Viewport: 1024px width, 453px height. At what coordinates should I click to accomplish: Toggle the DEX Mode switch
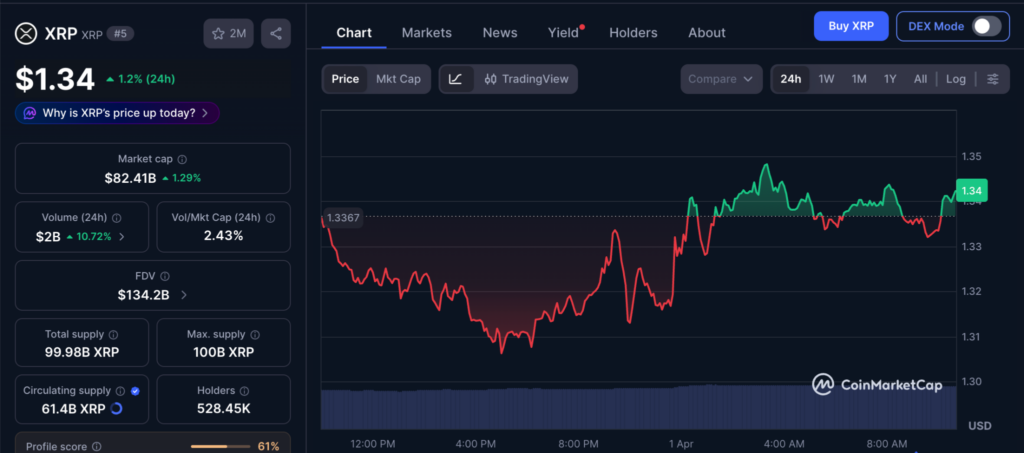(986, 26)
